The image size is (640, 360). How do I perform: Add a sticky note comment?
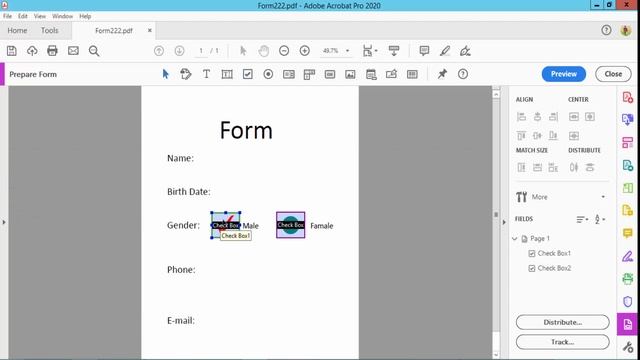click(x=424, y=51)
